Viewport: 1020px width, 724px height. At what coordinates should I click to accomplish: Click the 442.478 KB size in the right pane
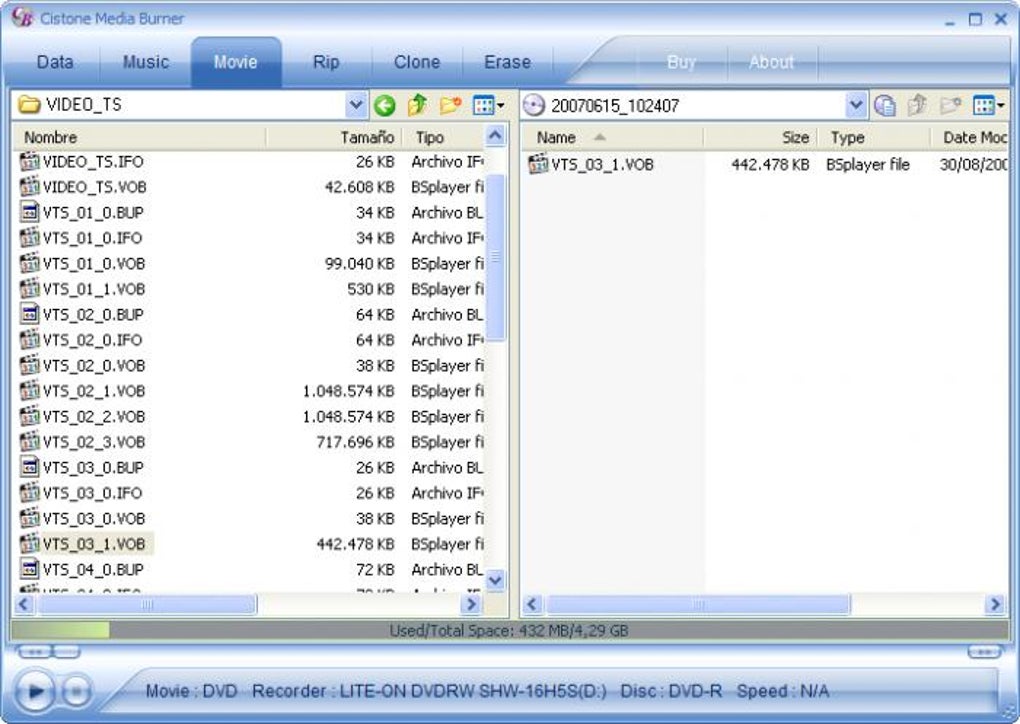coord(770,165)
